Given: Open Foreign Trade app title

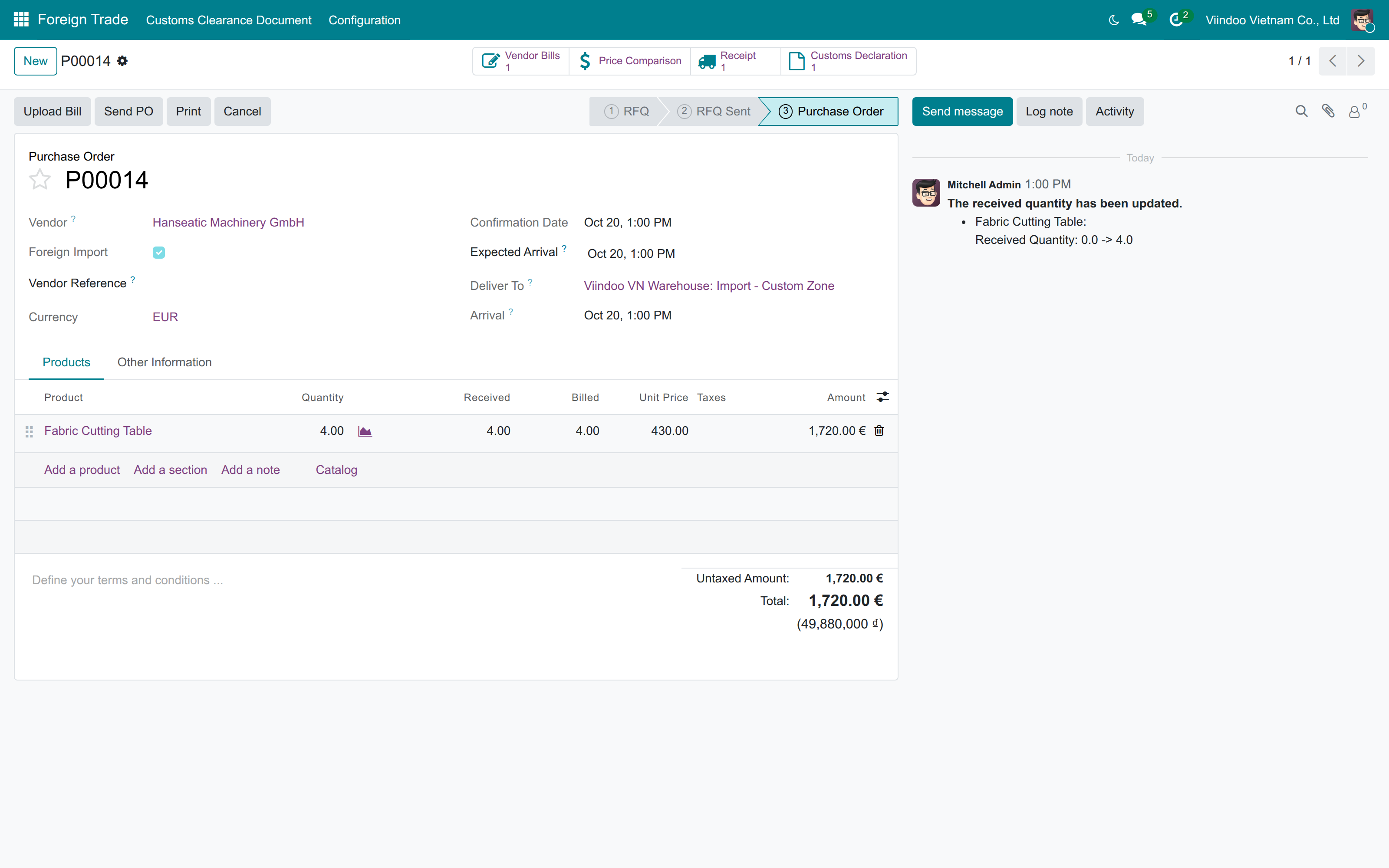Looking at the screenshot, I should coord(82,20).
